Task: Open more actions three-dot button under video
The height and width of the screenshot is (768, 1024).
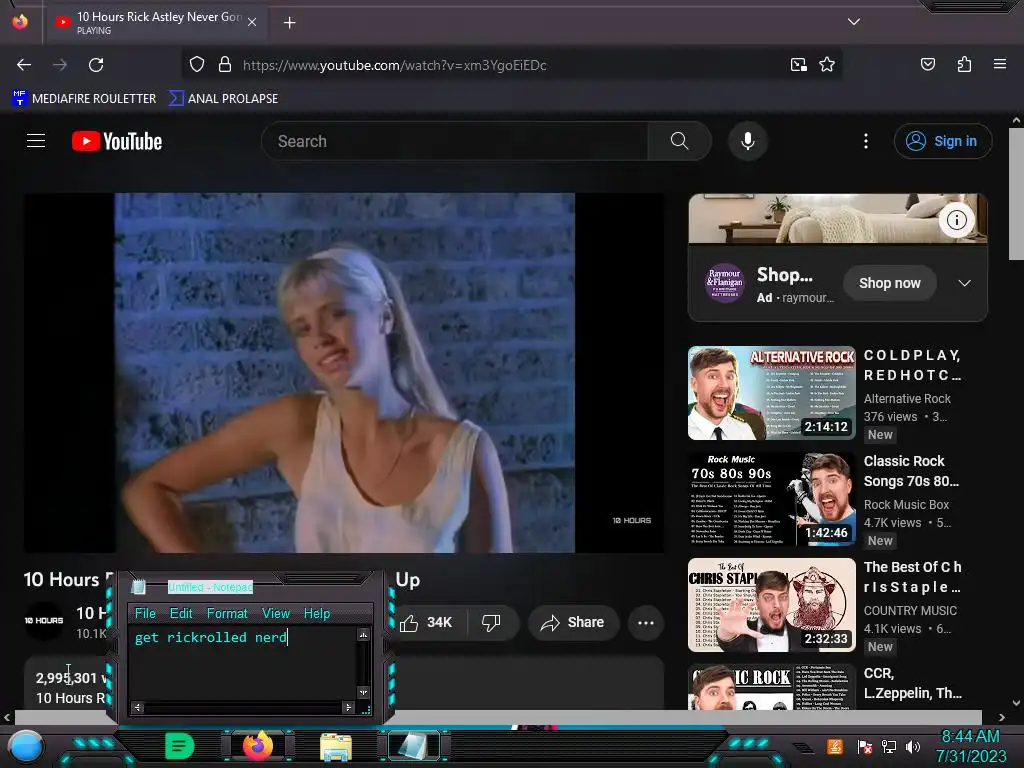Action: point(646,622)
